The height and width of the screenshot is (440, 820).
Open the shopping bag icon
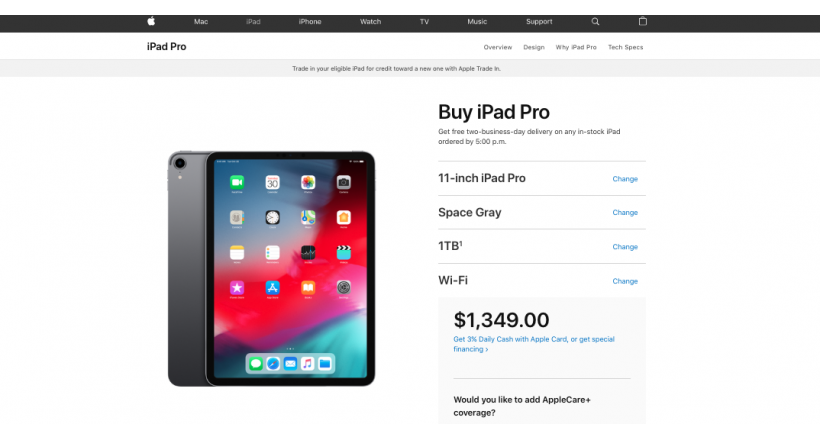pos(643,21)
